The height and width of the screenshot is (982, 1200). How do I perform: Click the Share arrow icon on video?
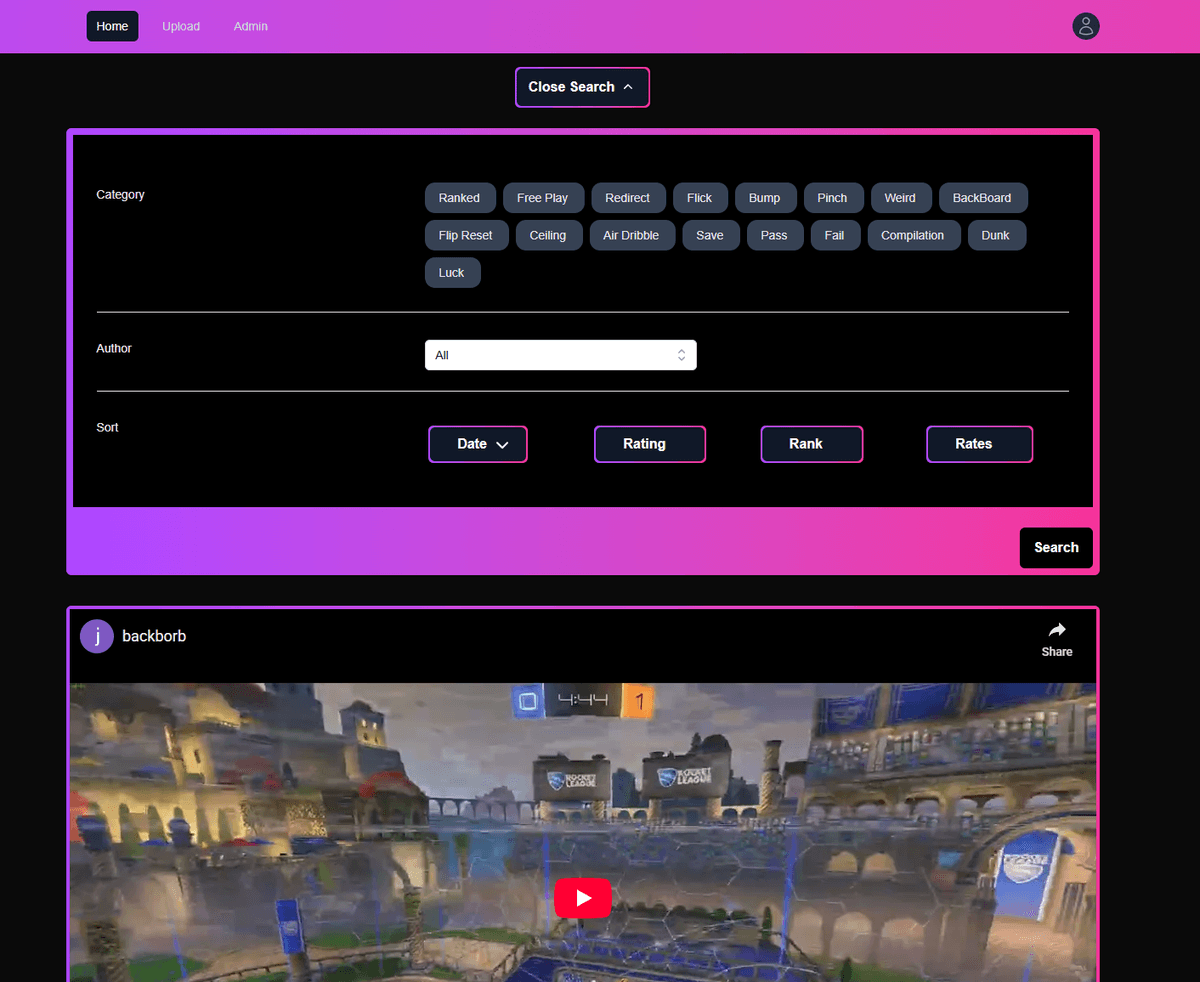pos(1056,630)
